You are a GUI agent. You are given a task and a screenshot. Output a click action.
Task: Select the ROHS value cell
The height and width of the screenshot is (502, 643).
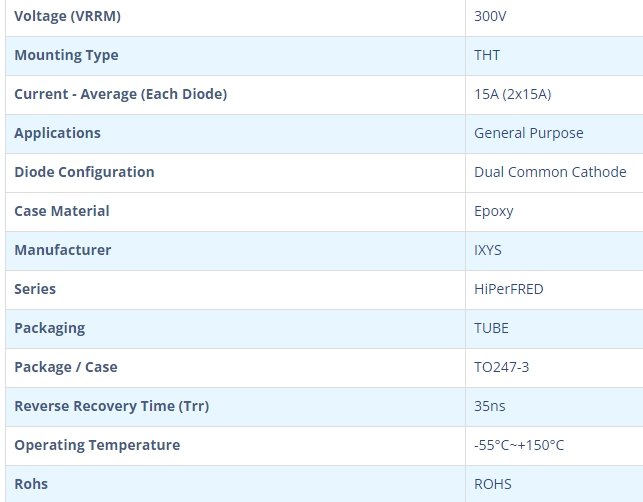pos(493,484)
